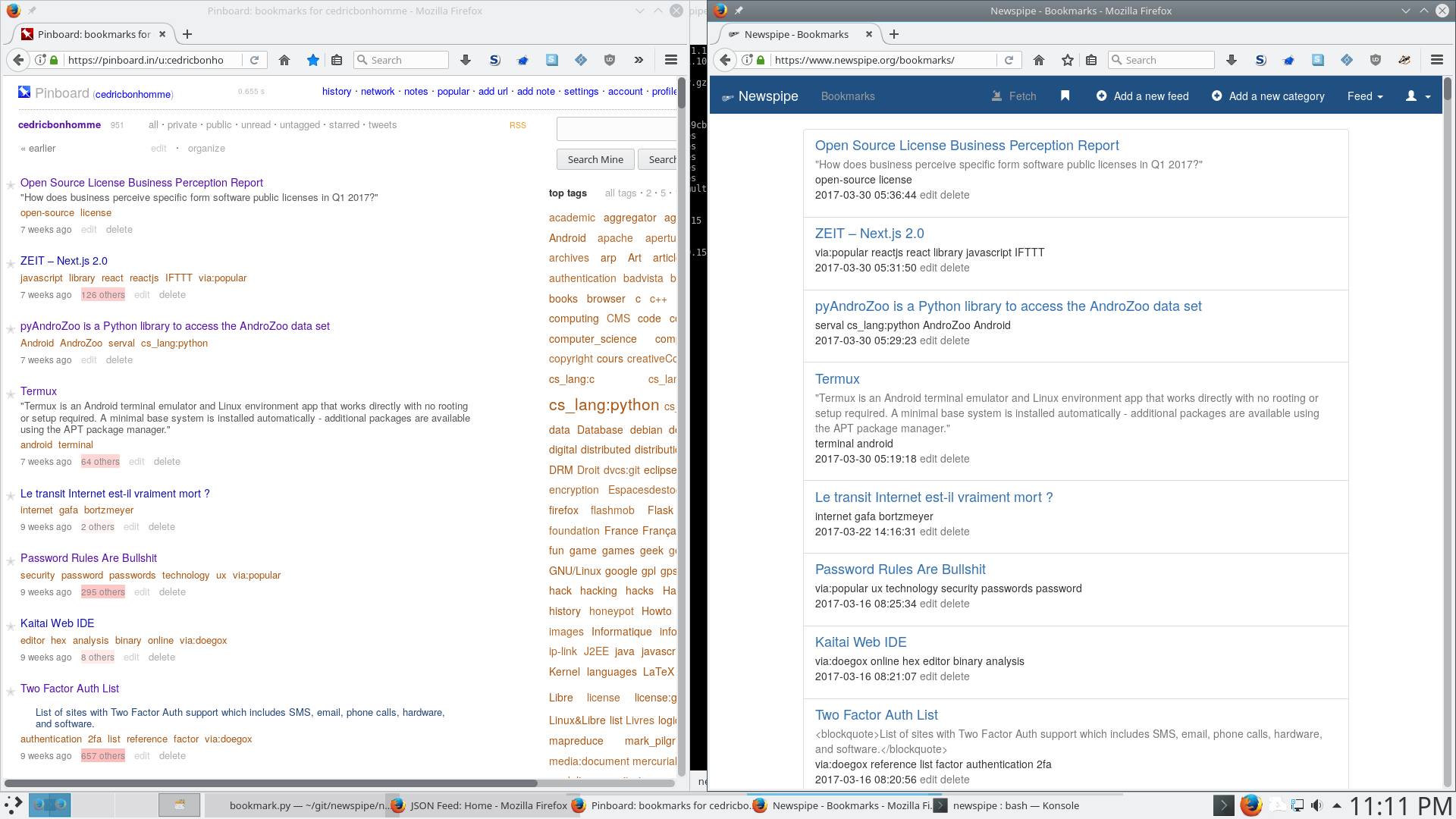Image resolution: width=1456 pixels, height=819 pixels.
Task: Toggle the star for Password Rules Are Bullshit
Action: 11,561
